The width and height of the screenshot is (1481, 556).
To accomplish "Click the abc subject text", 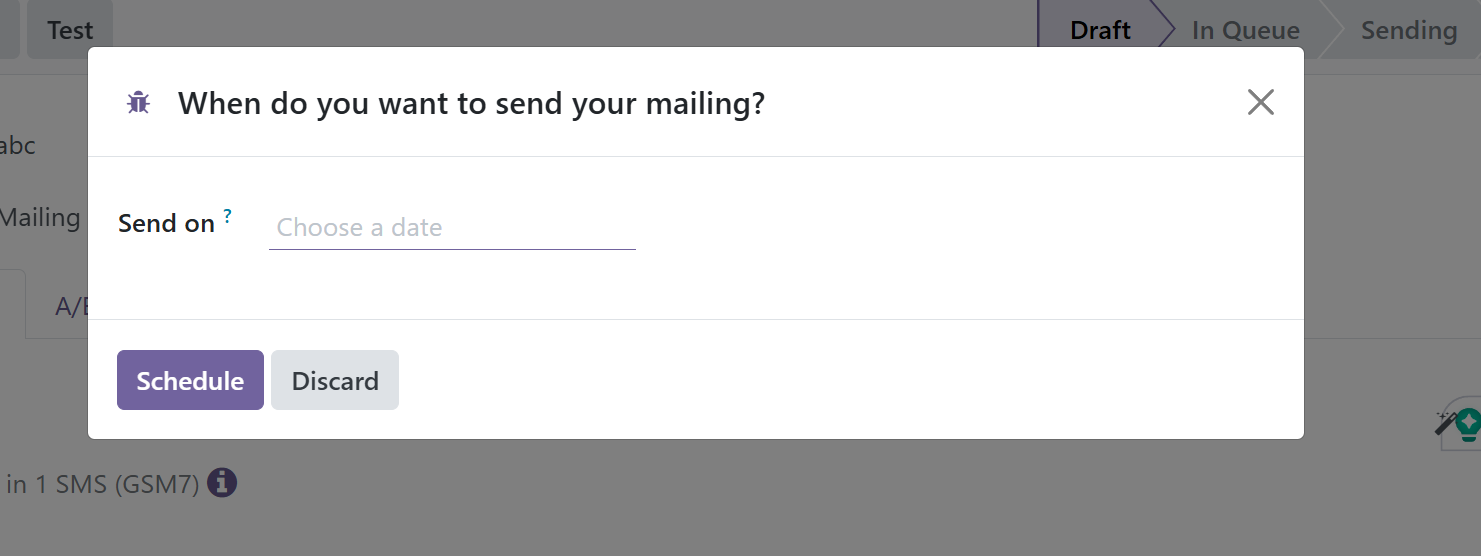I will pyautogui.click(x=18, y=146).
